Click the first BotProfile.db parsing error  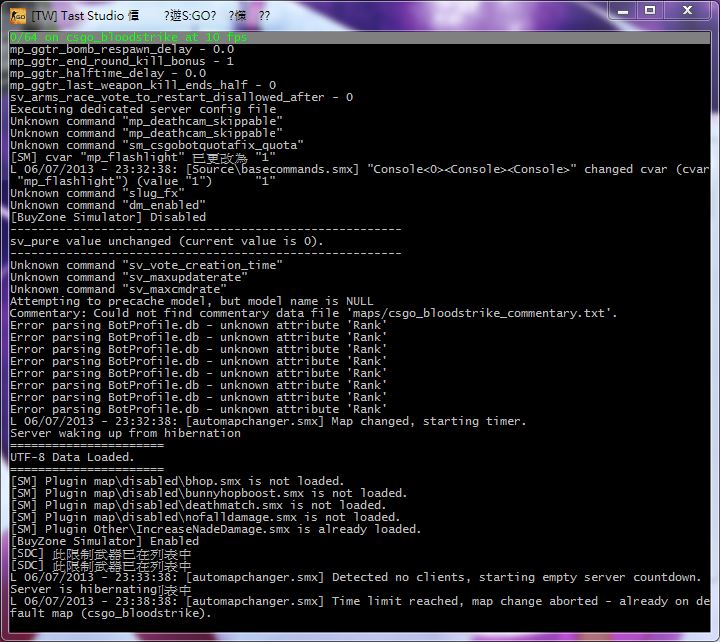point(198,325)
